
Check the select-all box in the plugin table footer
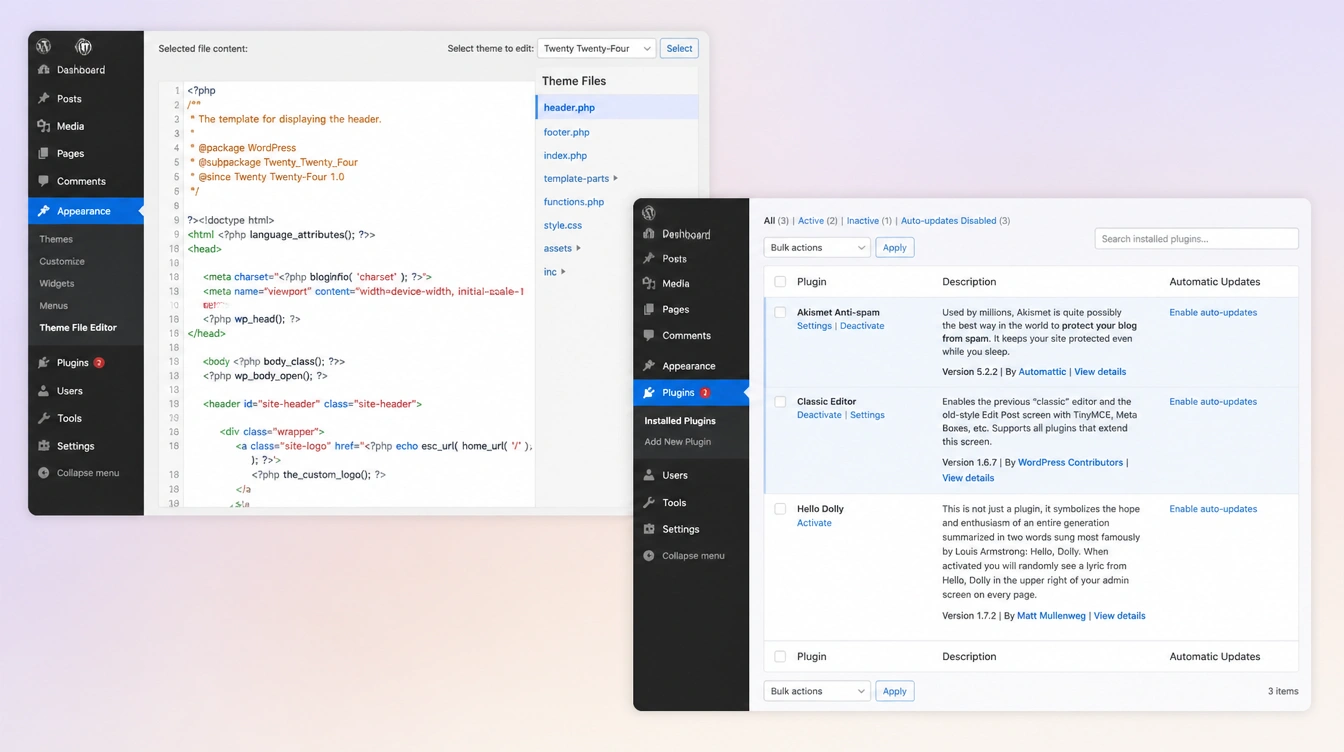tap(781, 657)
